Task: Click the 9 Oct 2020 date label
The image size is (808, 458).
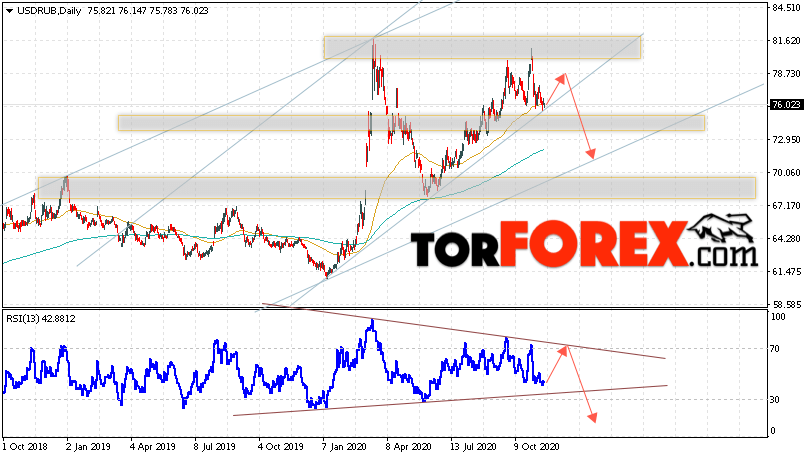Action: click(536, 447)
